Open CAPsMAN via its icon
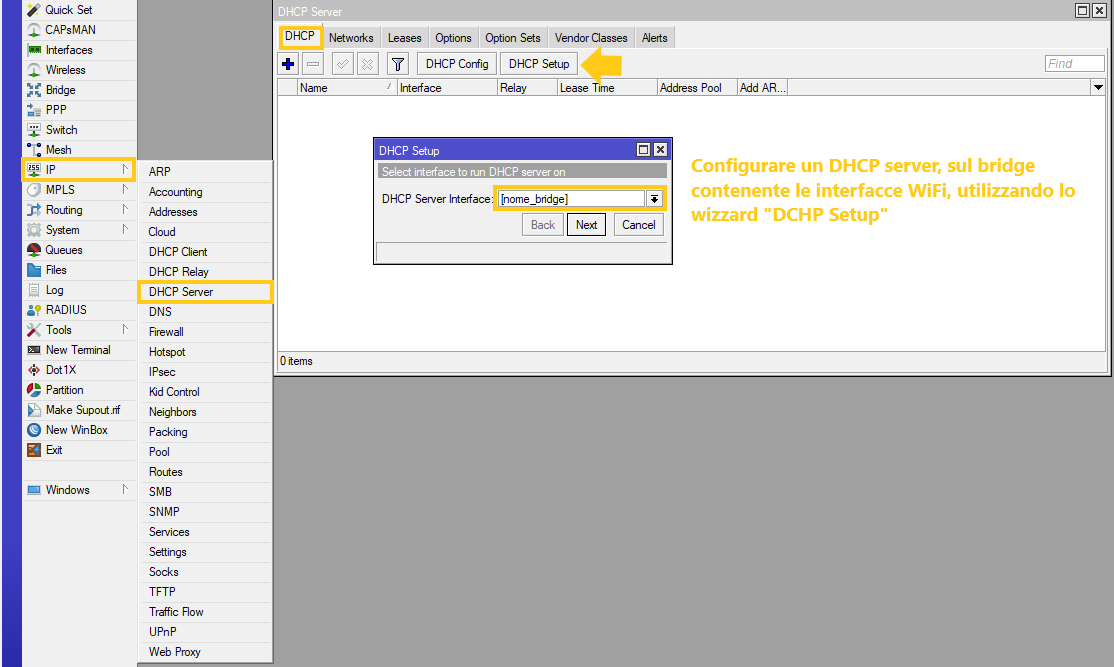The height and width of the screenshot is (667, 1114). coord(33,30)
